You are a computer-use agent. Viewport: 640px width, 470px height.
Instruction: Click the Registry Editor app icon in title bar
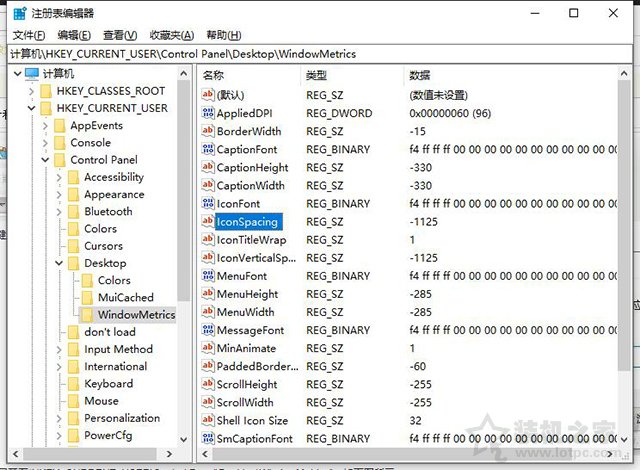tap(20, 13)
